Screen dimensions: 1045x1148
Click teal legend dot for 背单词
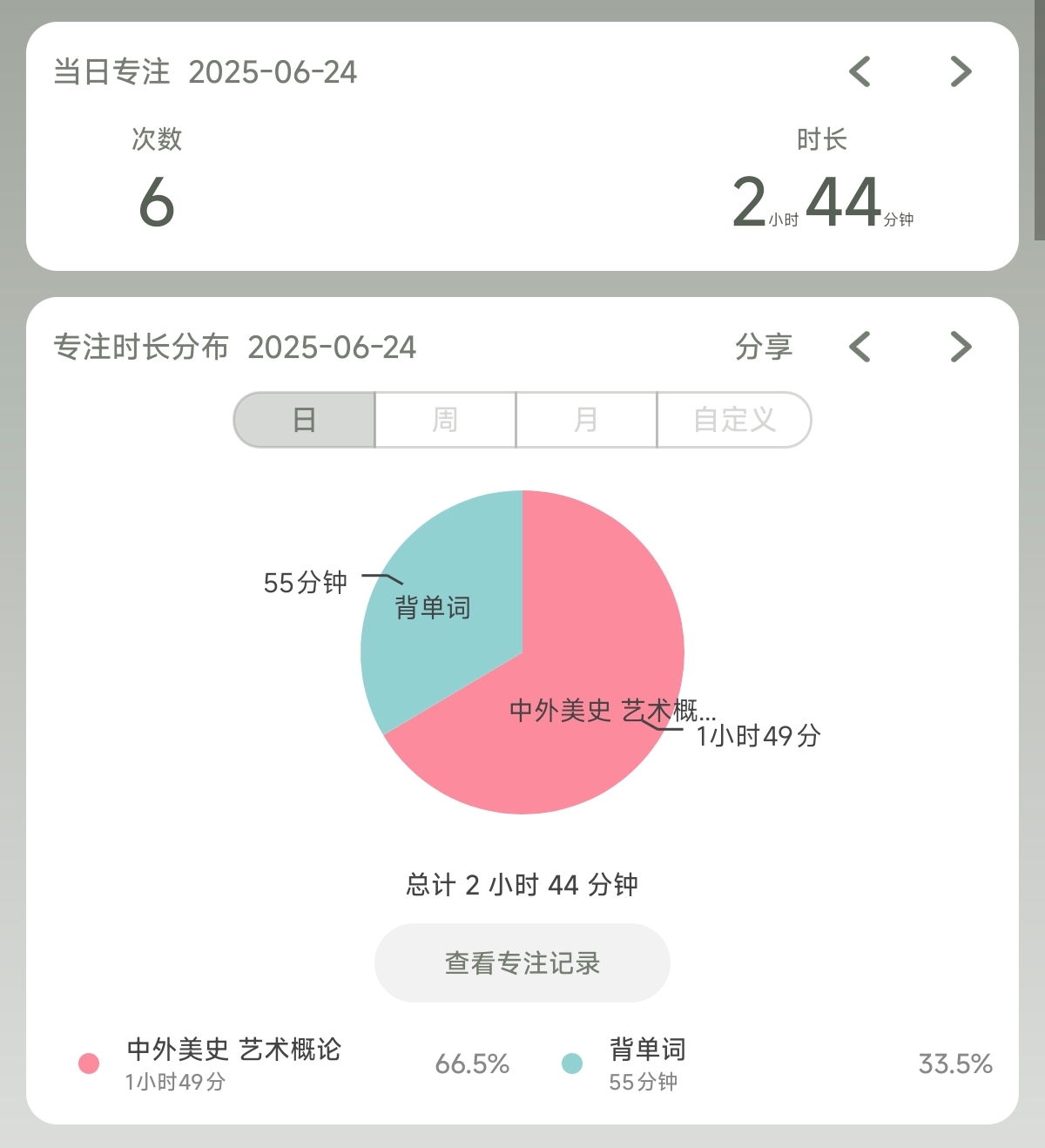tap(572, 1064)
